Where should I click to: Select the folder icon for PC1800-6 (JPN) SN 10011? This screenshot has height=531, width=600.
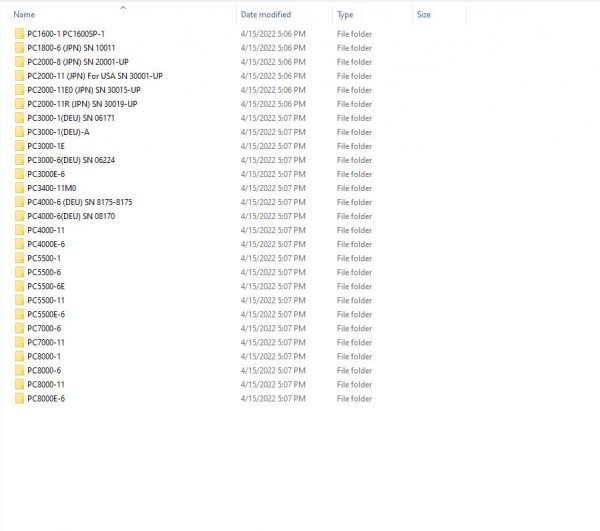click(20, 48)
